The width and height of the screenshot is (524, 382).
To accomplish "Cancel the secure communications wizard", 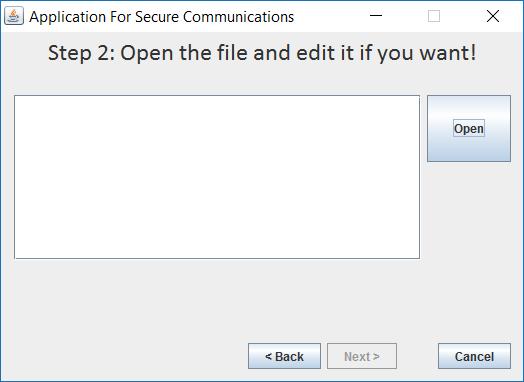I will click(474, 356).
